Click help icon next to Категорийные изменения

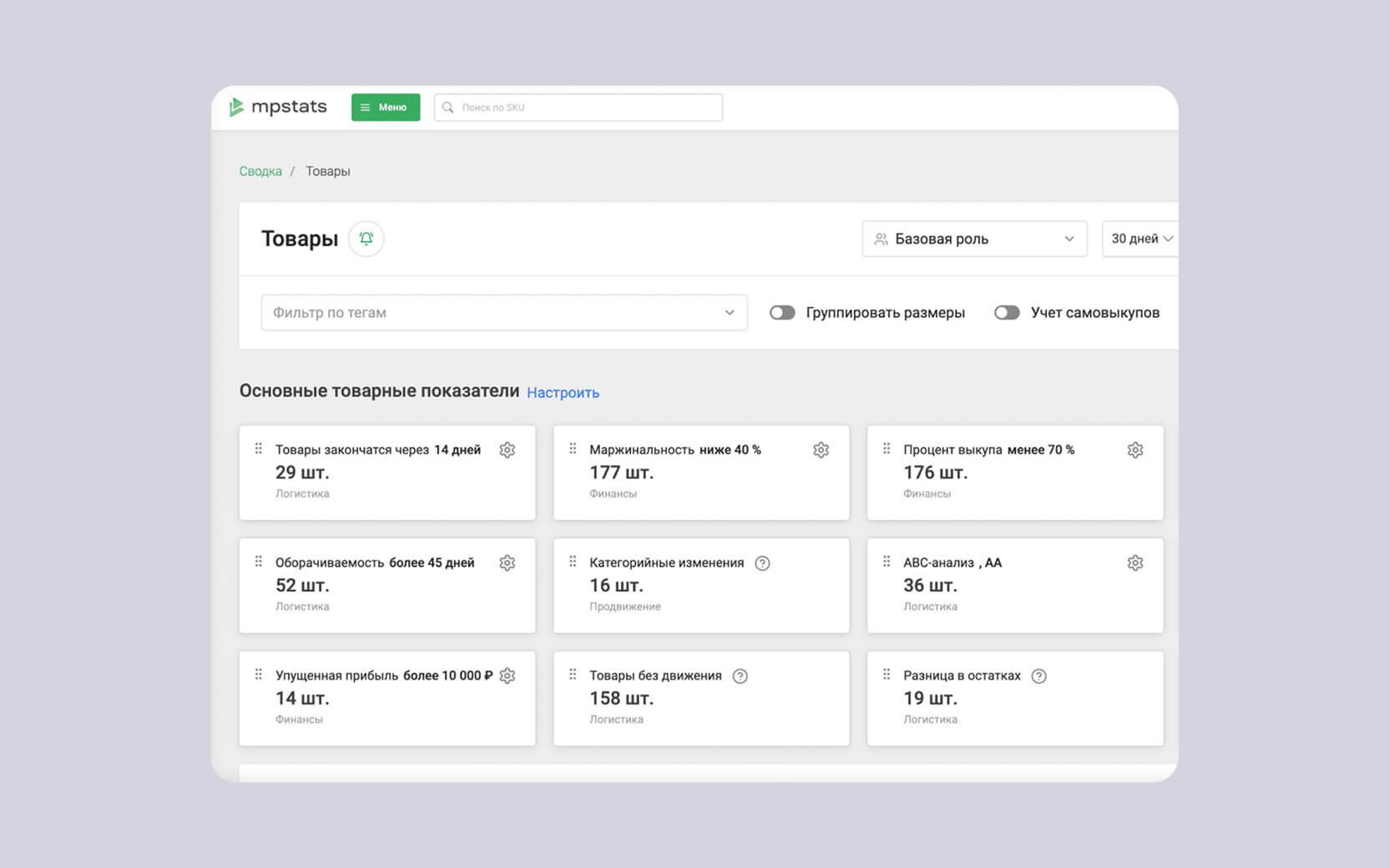[762, 563]
